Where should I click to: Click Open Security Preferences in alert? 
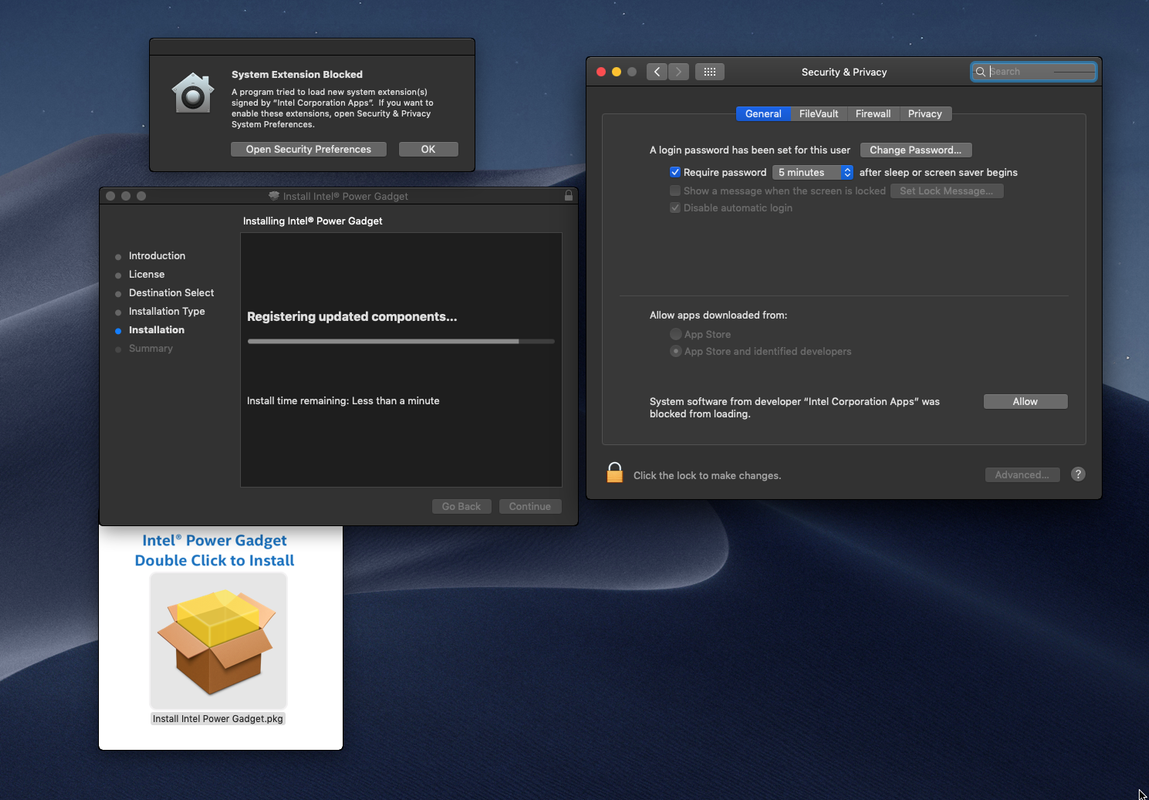pyautogui.click(x=309, y=149)
